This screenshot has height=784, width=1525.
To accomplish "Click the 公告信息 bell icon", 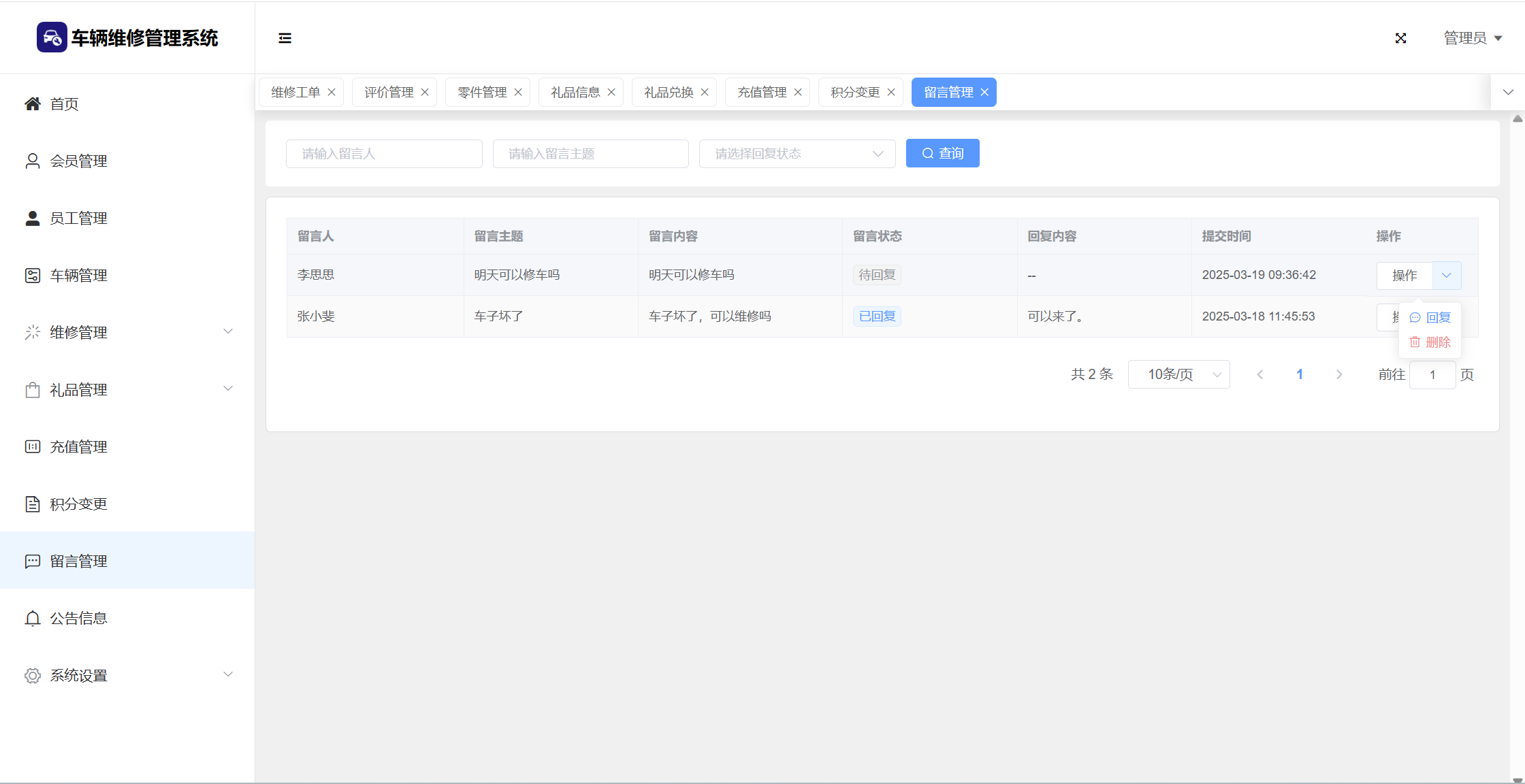I will (32, 618).
